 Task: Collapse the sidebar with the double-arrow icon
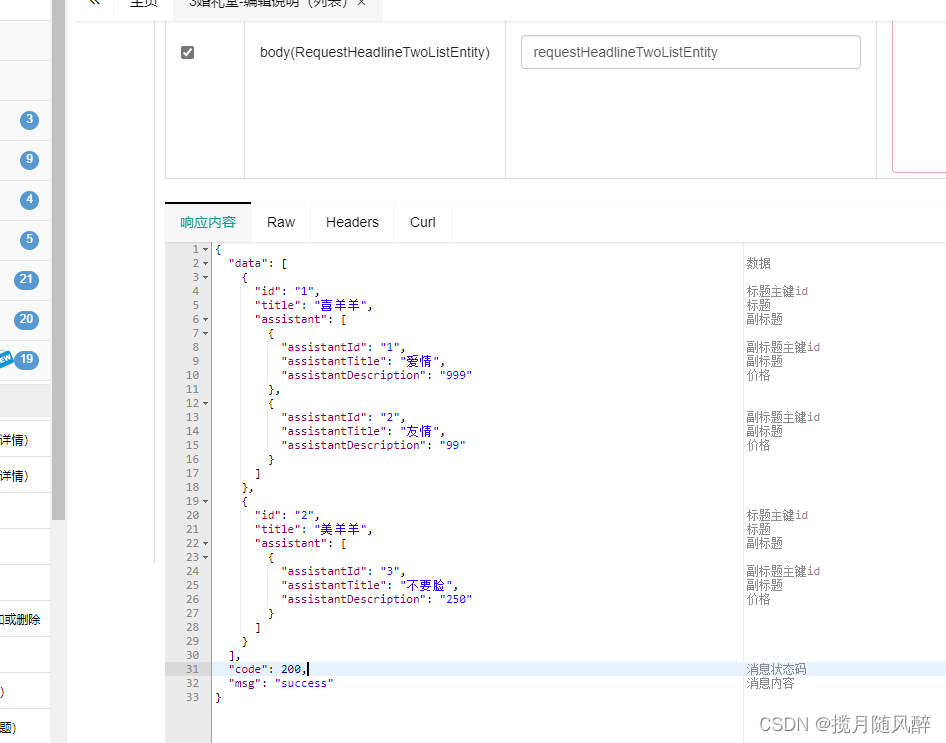tap(94, 3)
